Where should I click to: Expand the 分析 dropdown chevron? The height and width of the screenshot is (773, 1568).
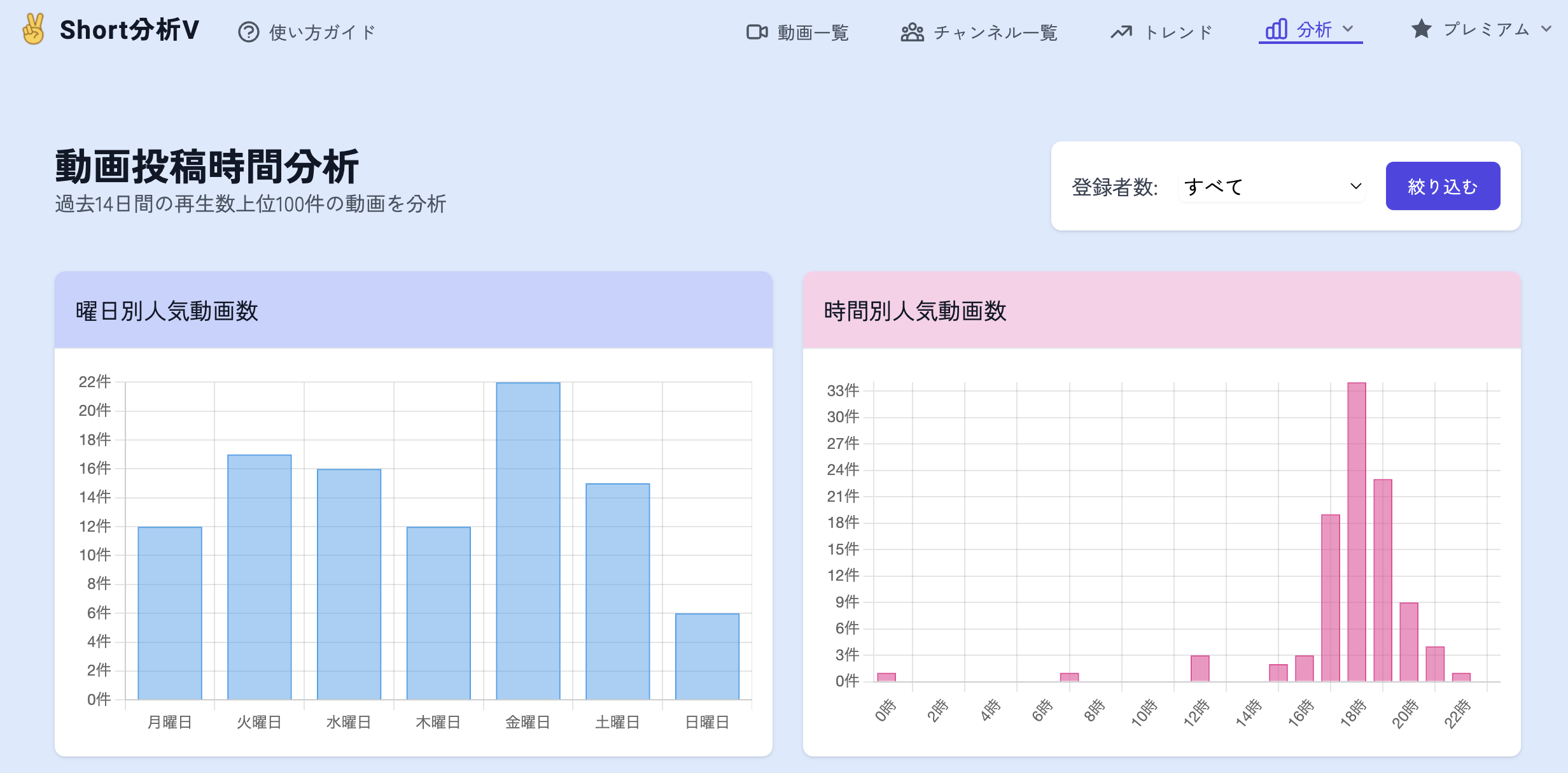tap(1348, 29)
